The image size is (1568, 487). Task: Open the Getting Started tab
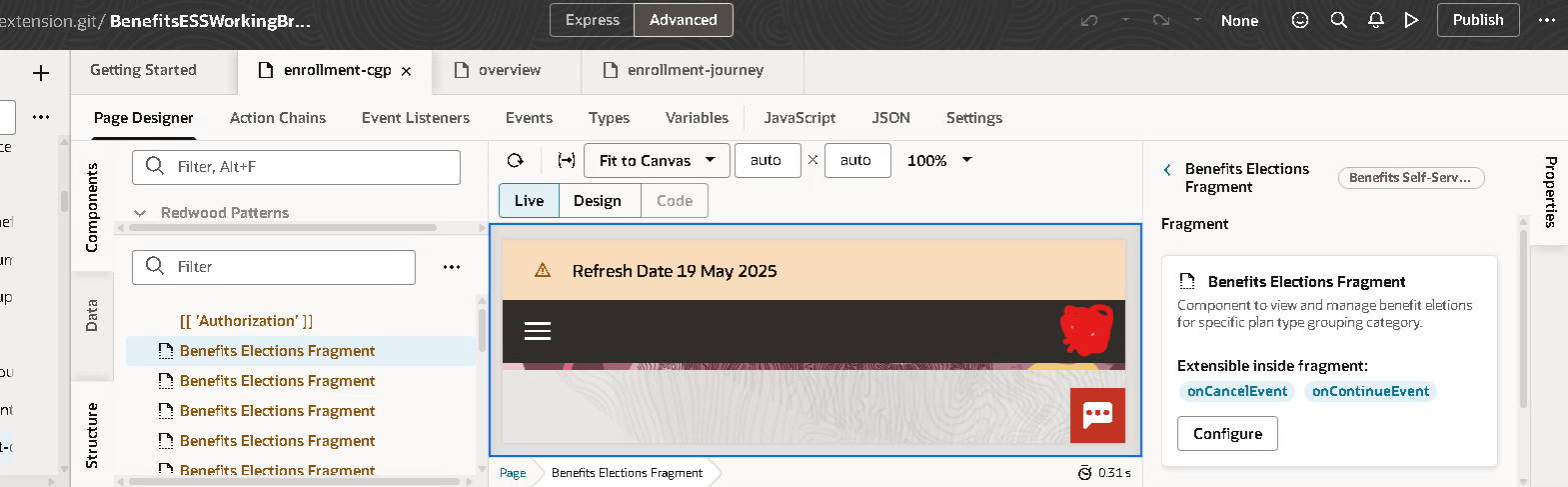[x=143, y=70]
